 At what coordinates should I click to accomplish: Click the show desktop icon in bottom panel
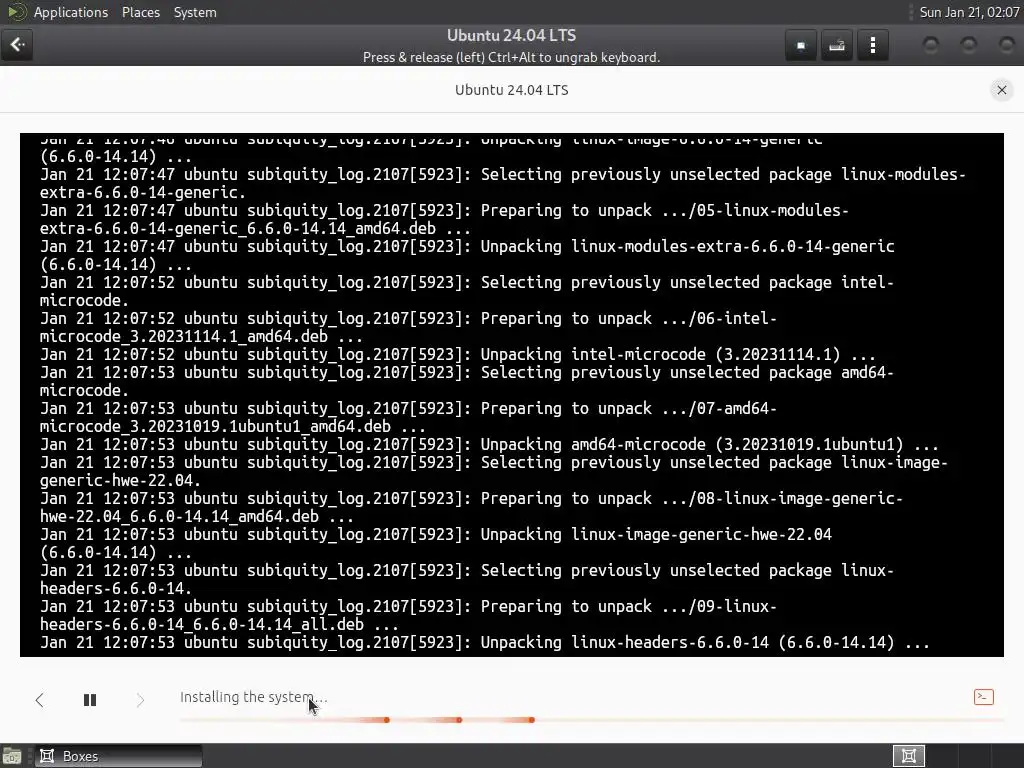click(x=12, y=756)
